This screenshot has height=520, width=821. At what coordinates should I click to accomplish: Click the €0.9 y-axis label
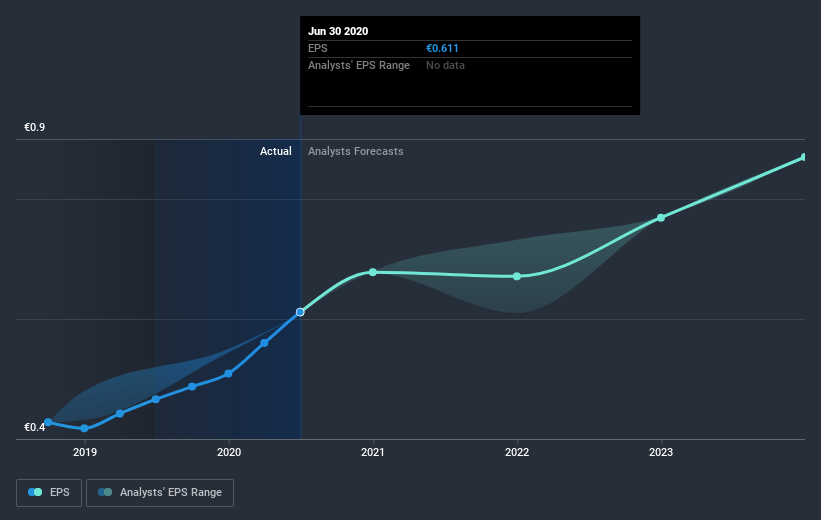pyautogui.click(x=35, y=127)
